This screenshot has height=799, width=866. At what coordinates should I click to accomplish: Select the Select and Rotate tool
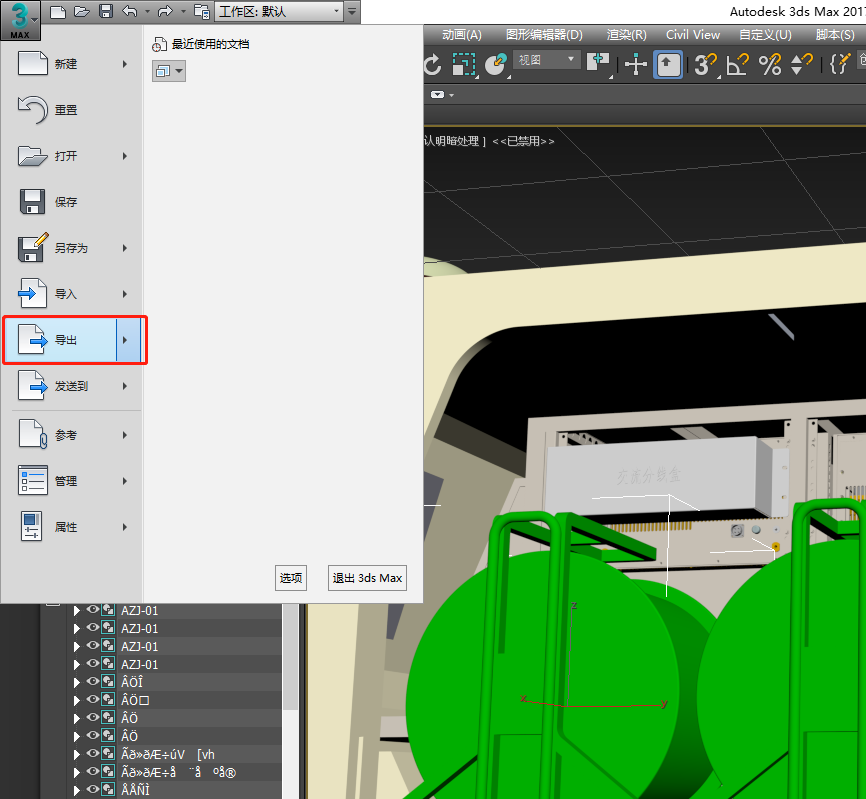click(x=434, y=65)
